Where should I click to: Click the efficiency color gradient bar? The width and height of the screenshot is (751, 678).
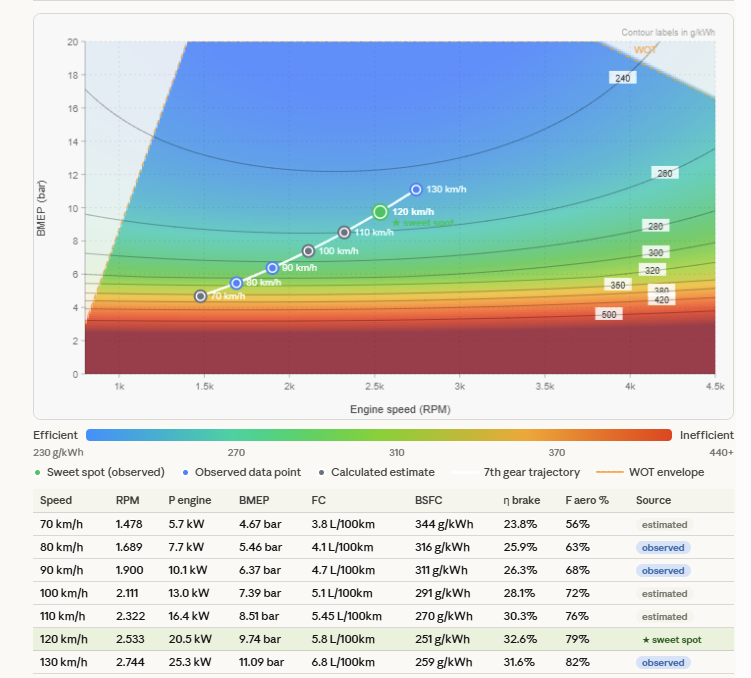(x=378, y=435)
